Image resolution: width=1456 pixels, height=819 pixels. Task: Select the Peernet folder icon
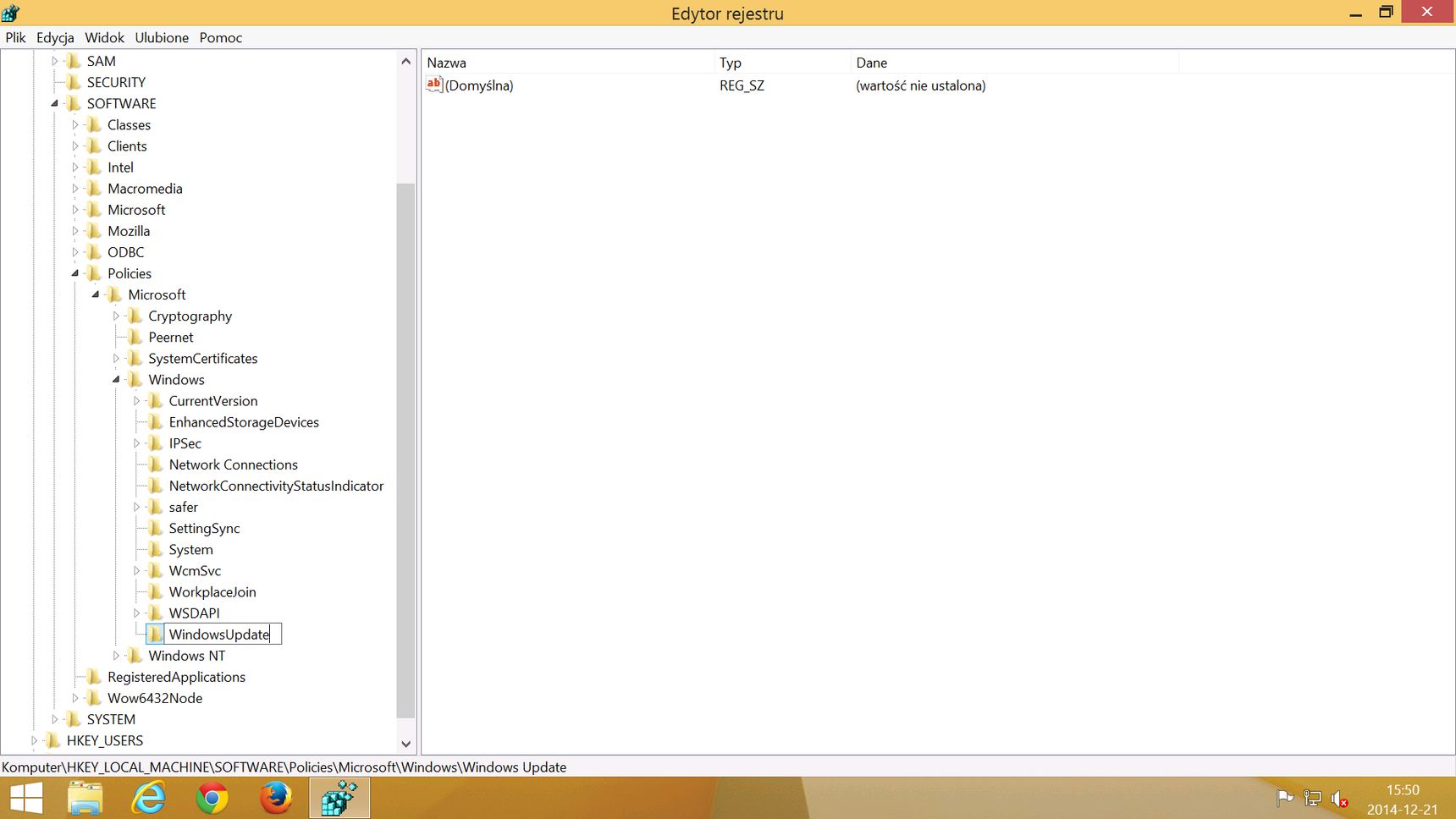(x=135, y=337)
